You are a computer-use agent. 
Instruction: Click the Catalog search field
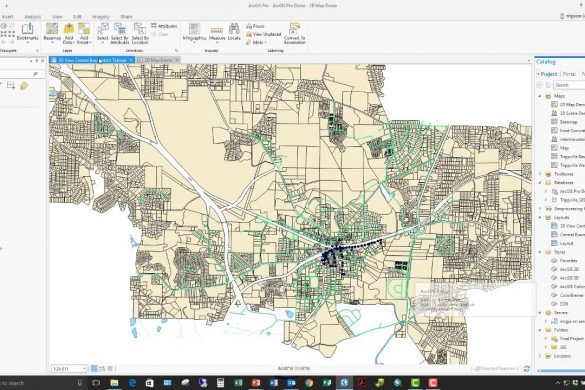569,85
